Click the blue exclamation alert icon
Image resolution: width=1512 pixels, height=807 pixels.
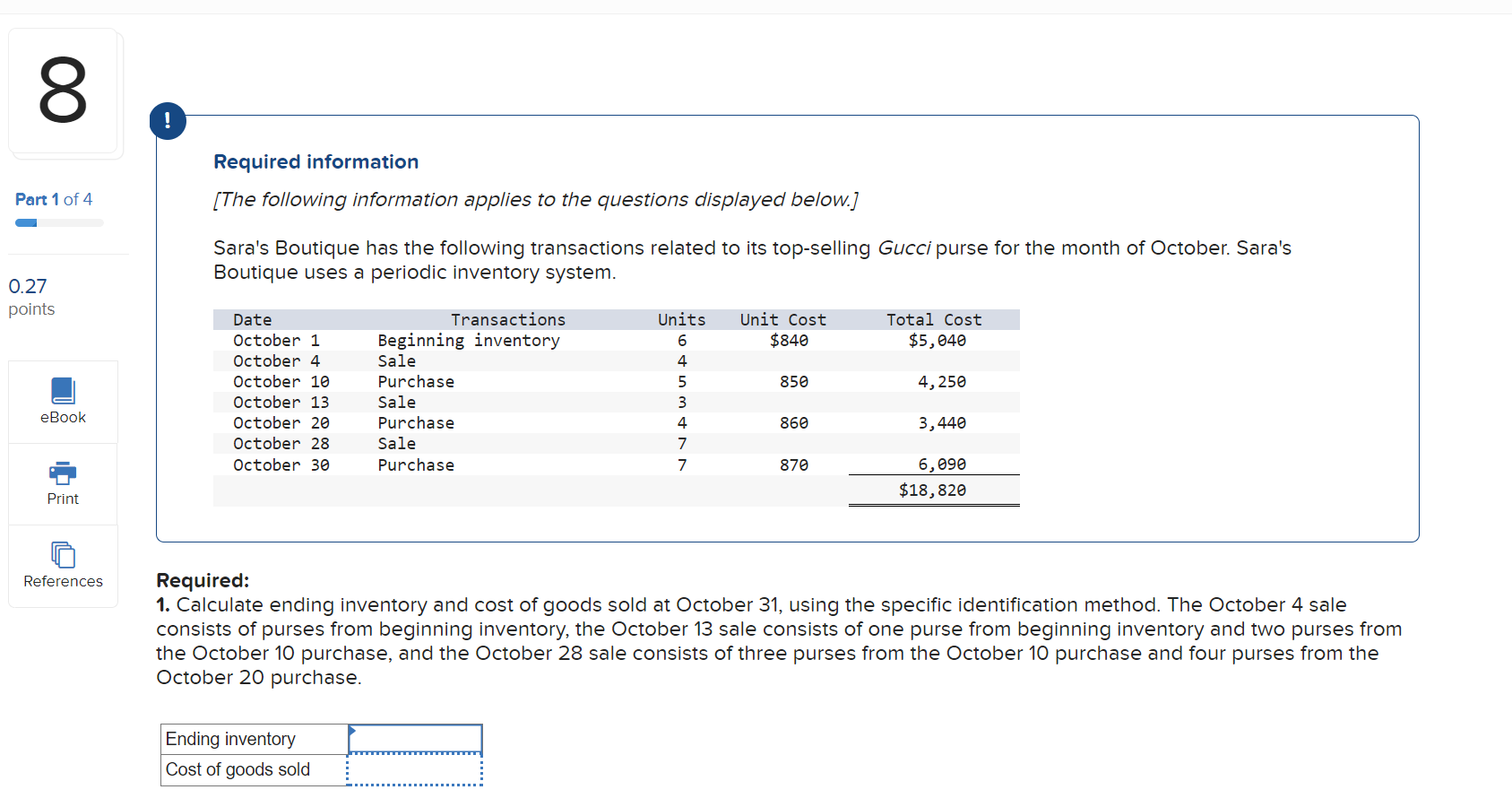168,121
